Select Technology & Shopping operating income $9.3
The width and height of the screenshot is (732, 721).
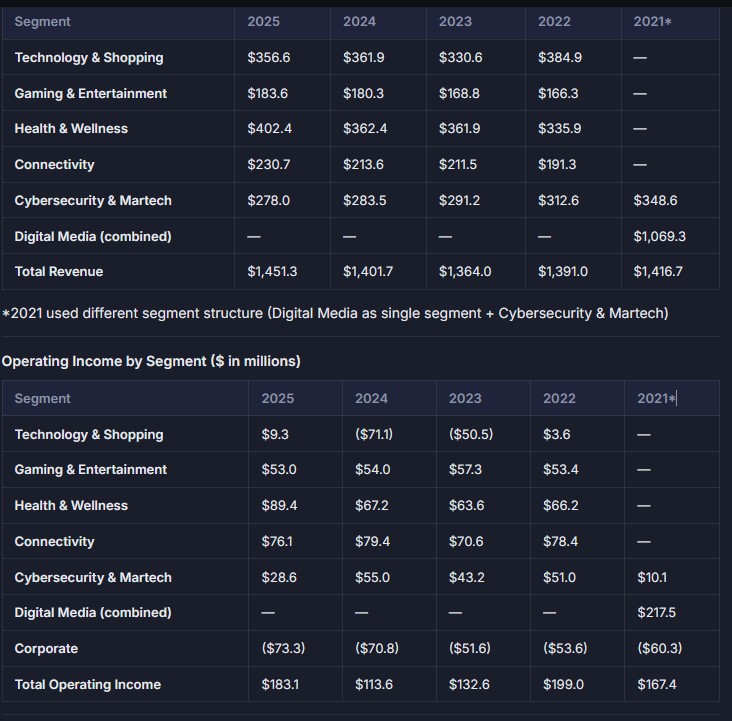click(275, 434)
